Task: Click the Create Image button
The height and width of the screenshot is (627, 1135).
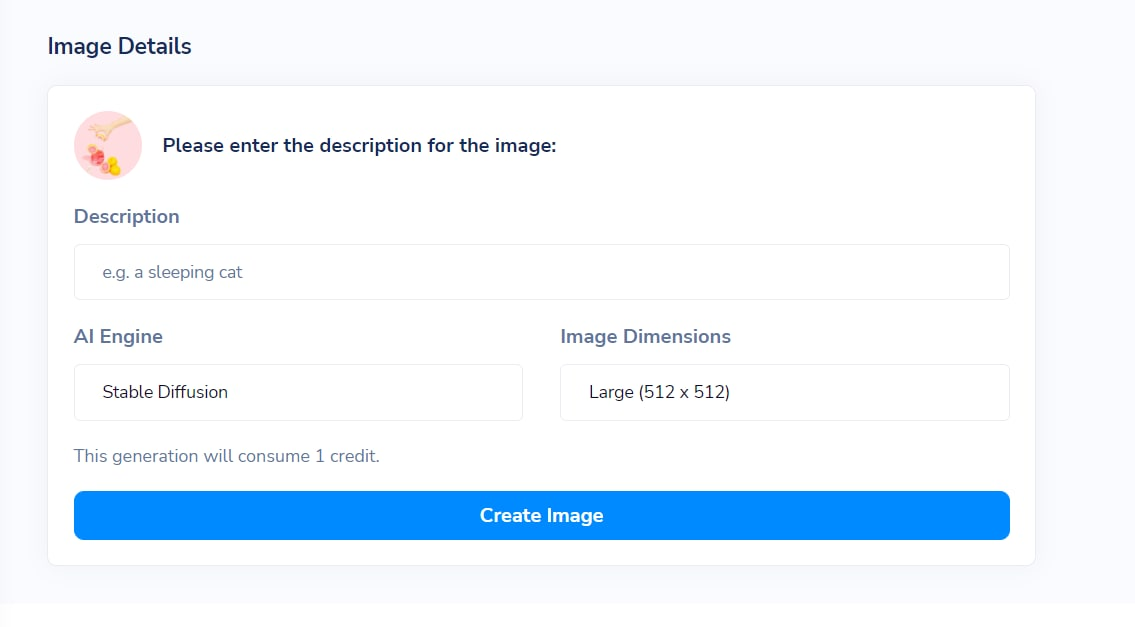Action: (x=541, y=516)
